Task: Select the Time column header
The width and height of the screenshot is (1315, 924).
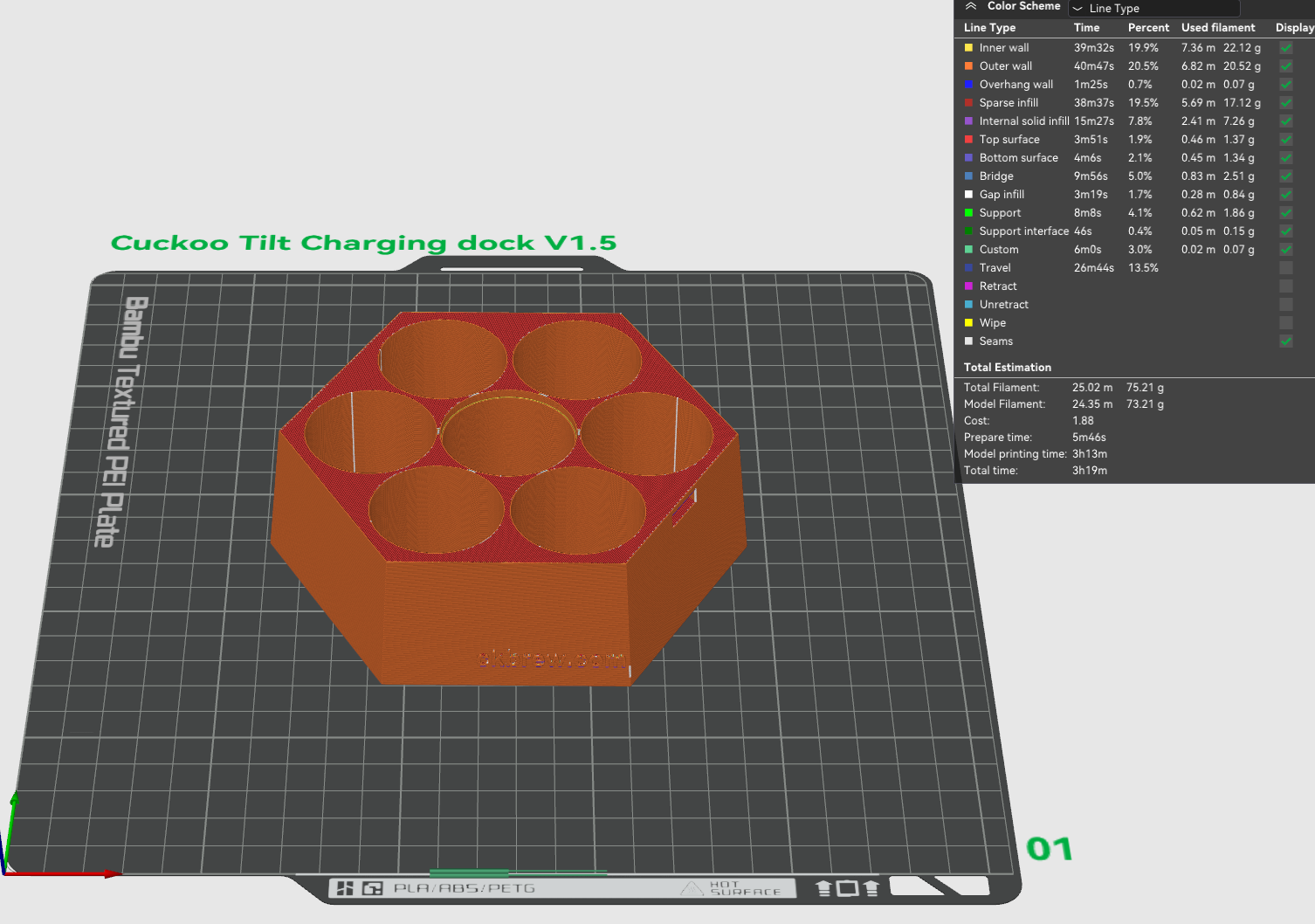Action: (x=1086, y=28)
